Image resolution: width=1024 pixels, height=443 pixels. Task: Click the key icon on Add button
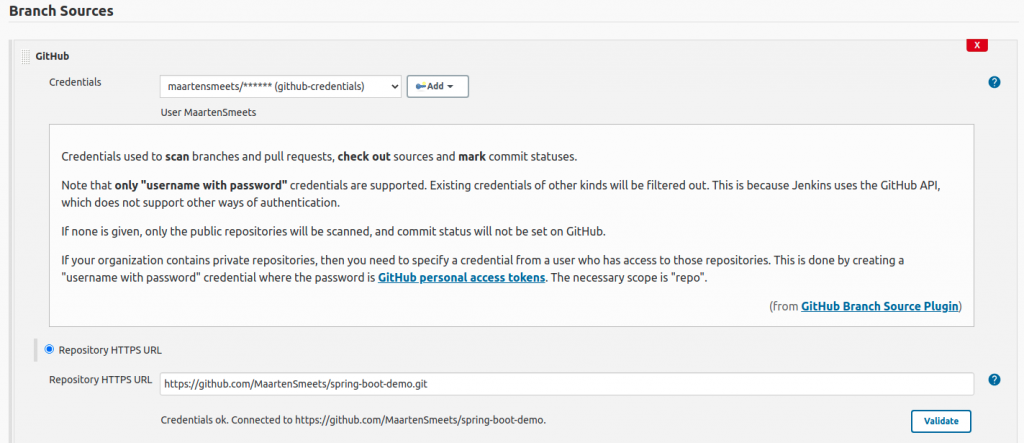pos(418,87)
